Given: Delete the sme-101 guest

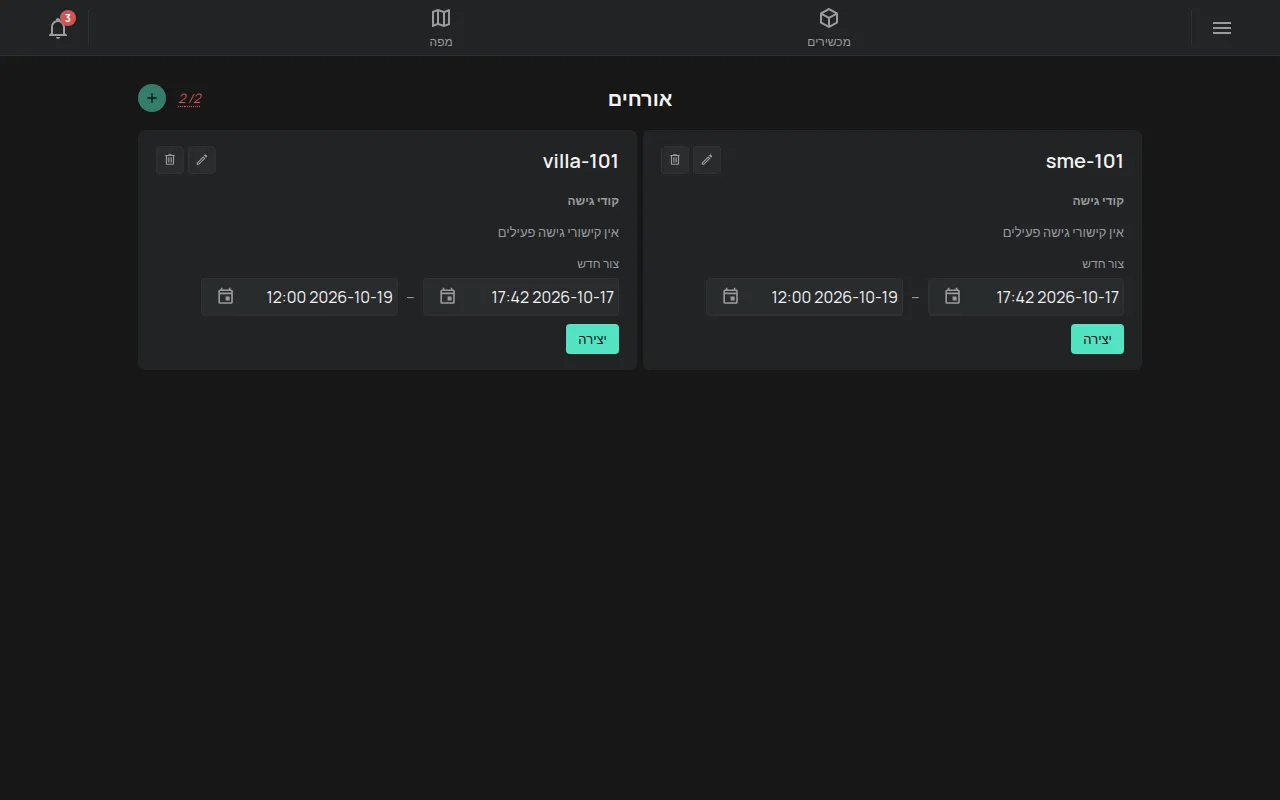Looking at the screenshot, I should click(675, 160).
